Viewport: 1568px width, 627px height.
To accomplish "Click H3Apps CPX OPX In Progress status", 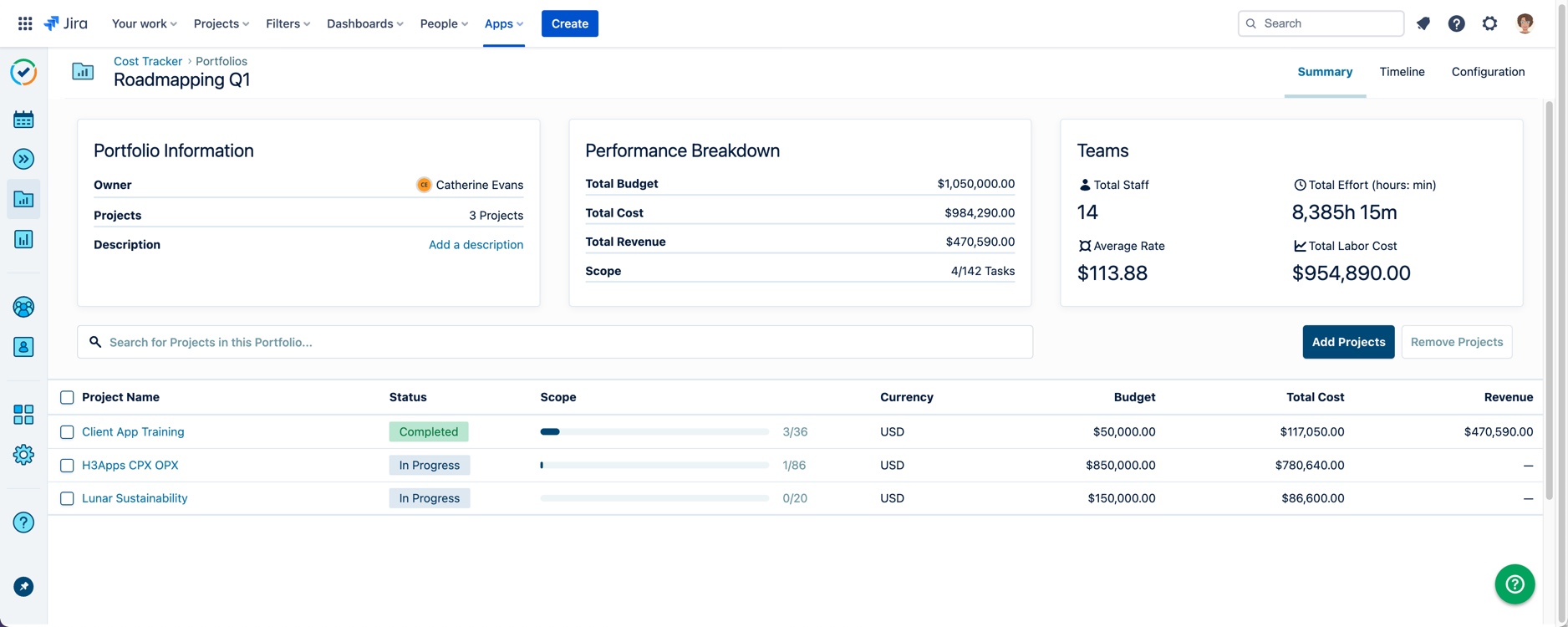I will [x=430, y=466].
